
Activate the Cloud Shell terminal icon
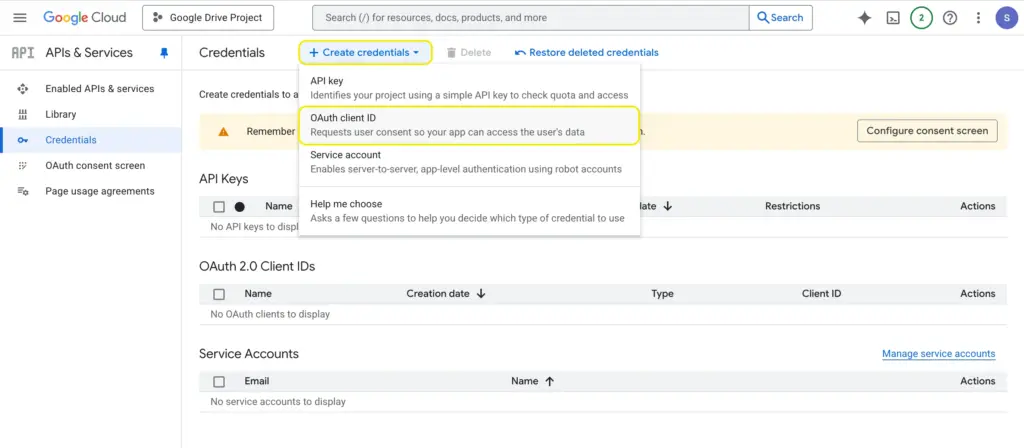click(x=893, y=18)
